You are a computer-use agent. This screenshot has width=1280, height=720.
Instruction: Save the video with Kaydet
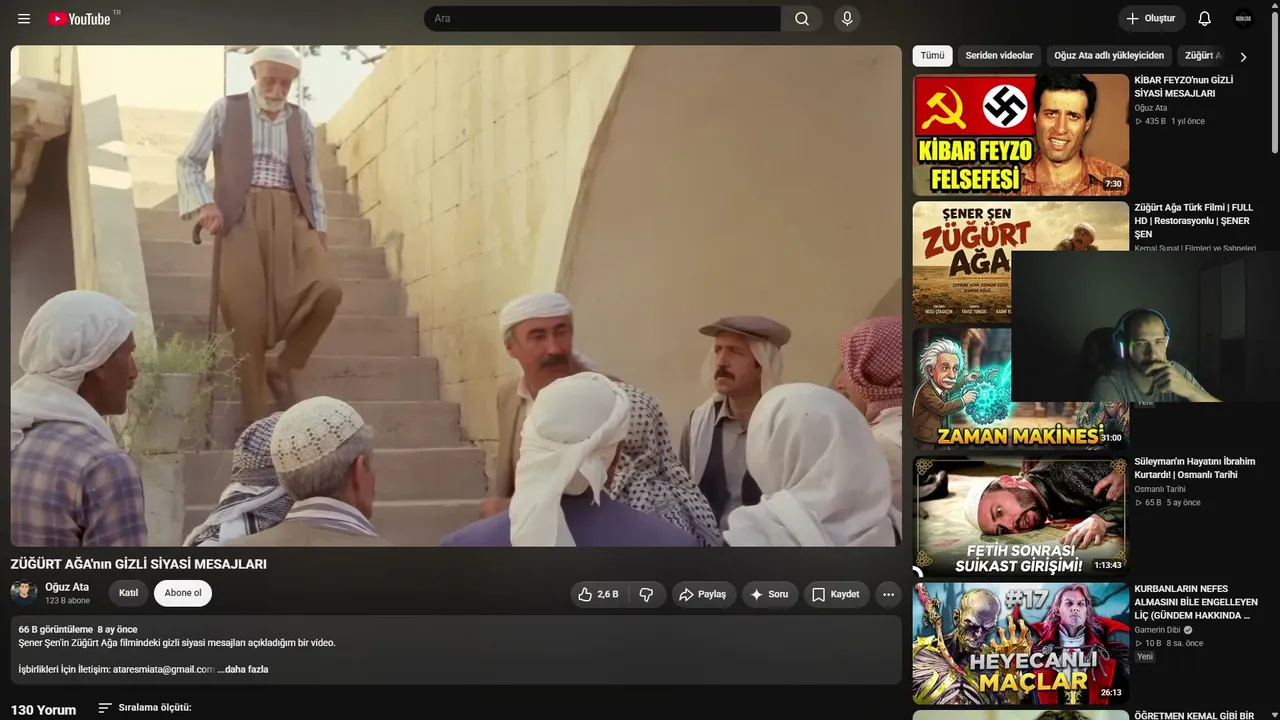tap(836, 594)
